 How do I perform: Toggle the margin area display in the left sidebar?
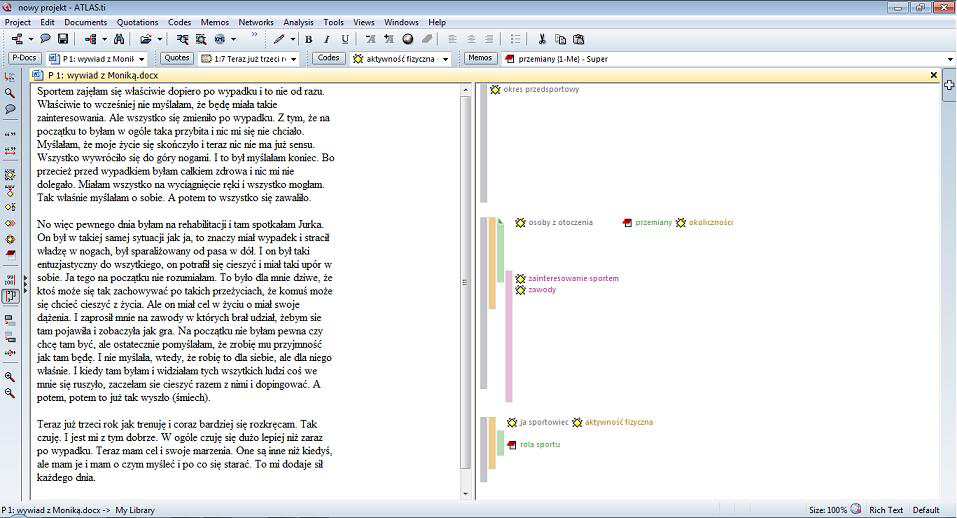point(10,297)
